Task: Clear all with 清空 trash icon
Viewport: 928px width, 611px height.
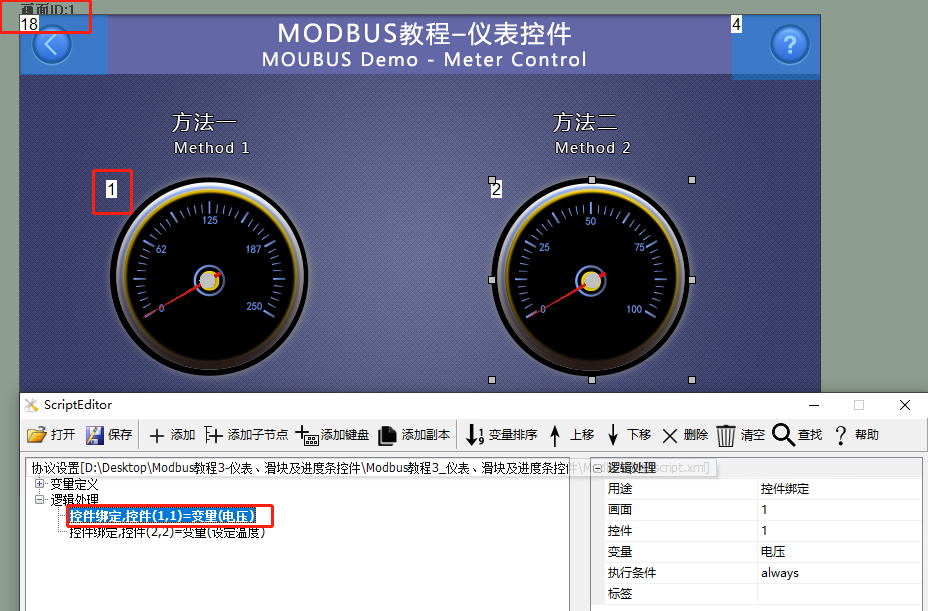Action: coord(741,435)
